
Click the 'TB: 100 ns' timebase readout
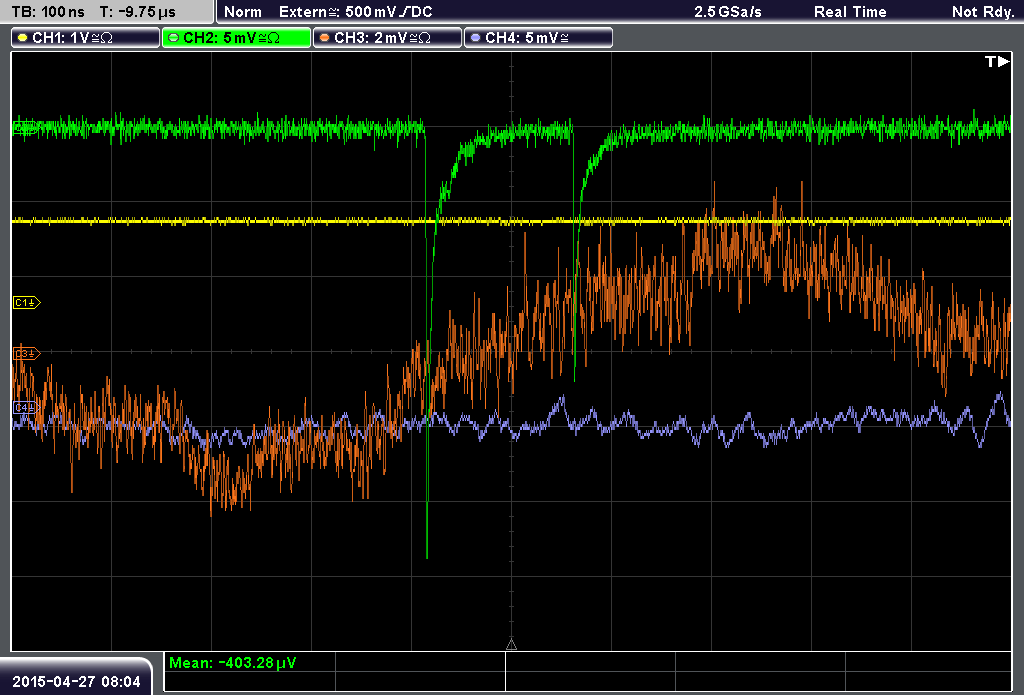click(x=49, y=12)
